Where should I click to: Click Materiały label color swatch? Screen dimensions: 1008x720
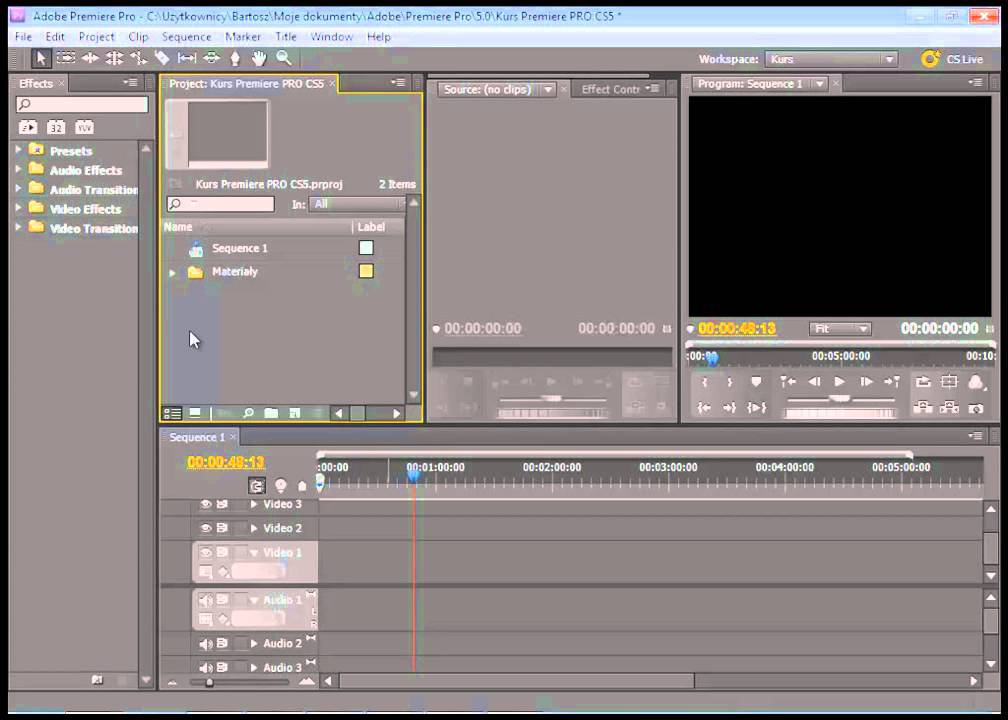coord(366,271)
